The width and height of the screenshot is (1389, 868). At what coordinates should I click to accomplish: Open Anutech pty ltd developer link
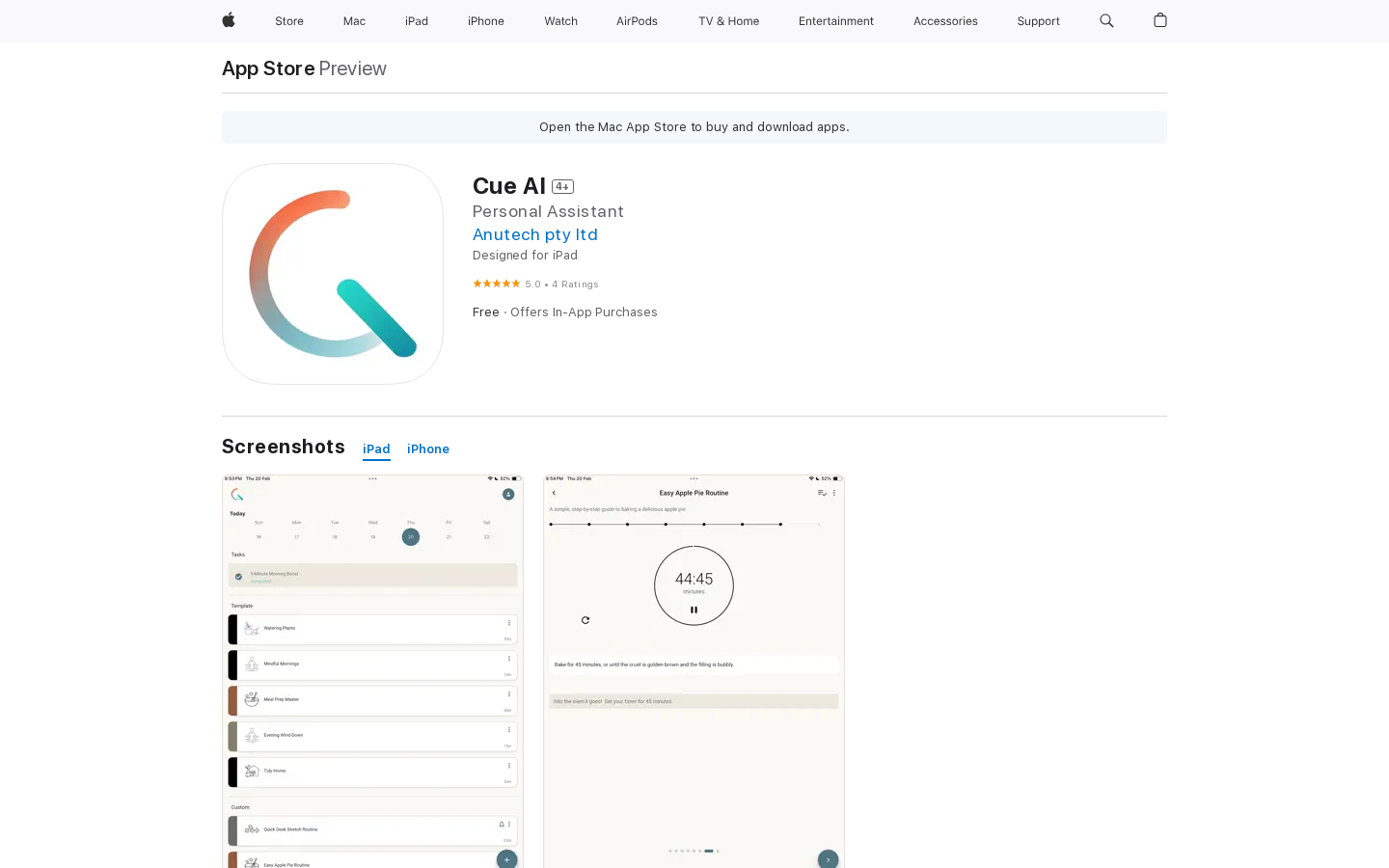coord(535,234)
